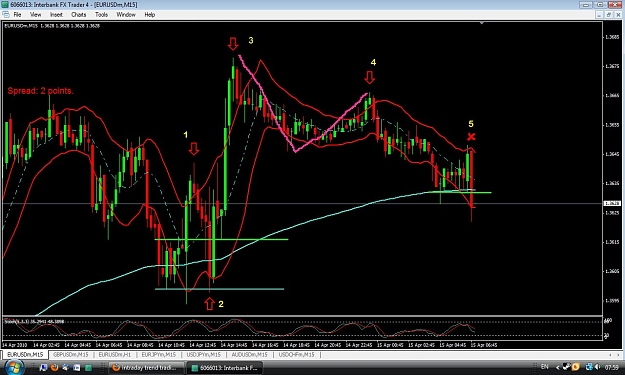This screenshot has height=375, width=625.
Task: Open the View menu
Action: [35, 15]
